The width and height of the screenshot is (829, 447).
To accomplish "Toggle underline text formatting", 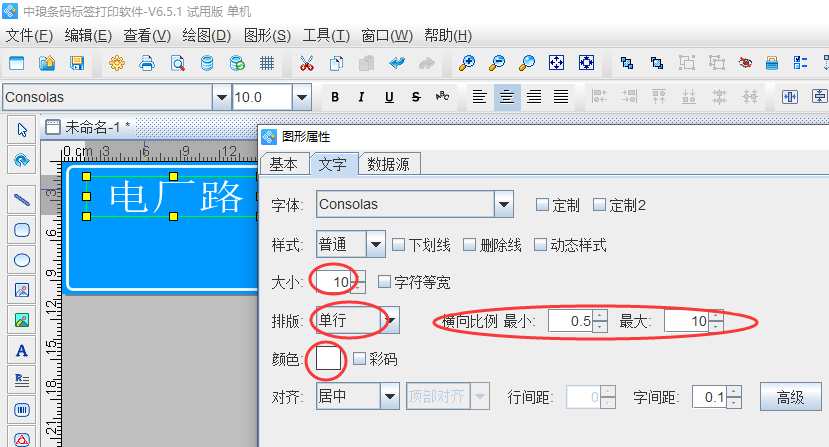I will click(389, 97).
